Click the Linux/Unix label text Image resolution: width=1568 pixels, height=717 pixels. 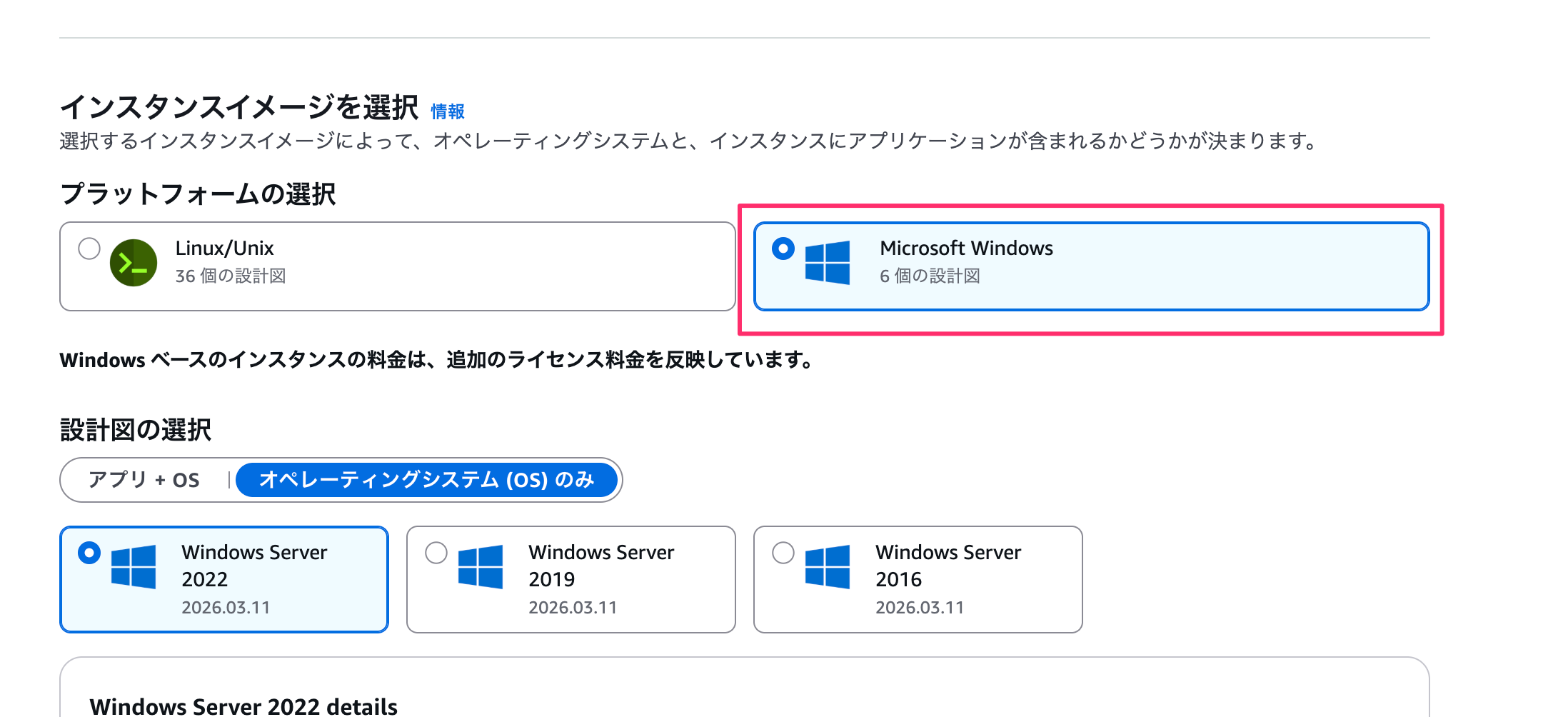(224, 249)
